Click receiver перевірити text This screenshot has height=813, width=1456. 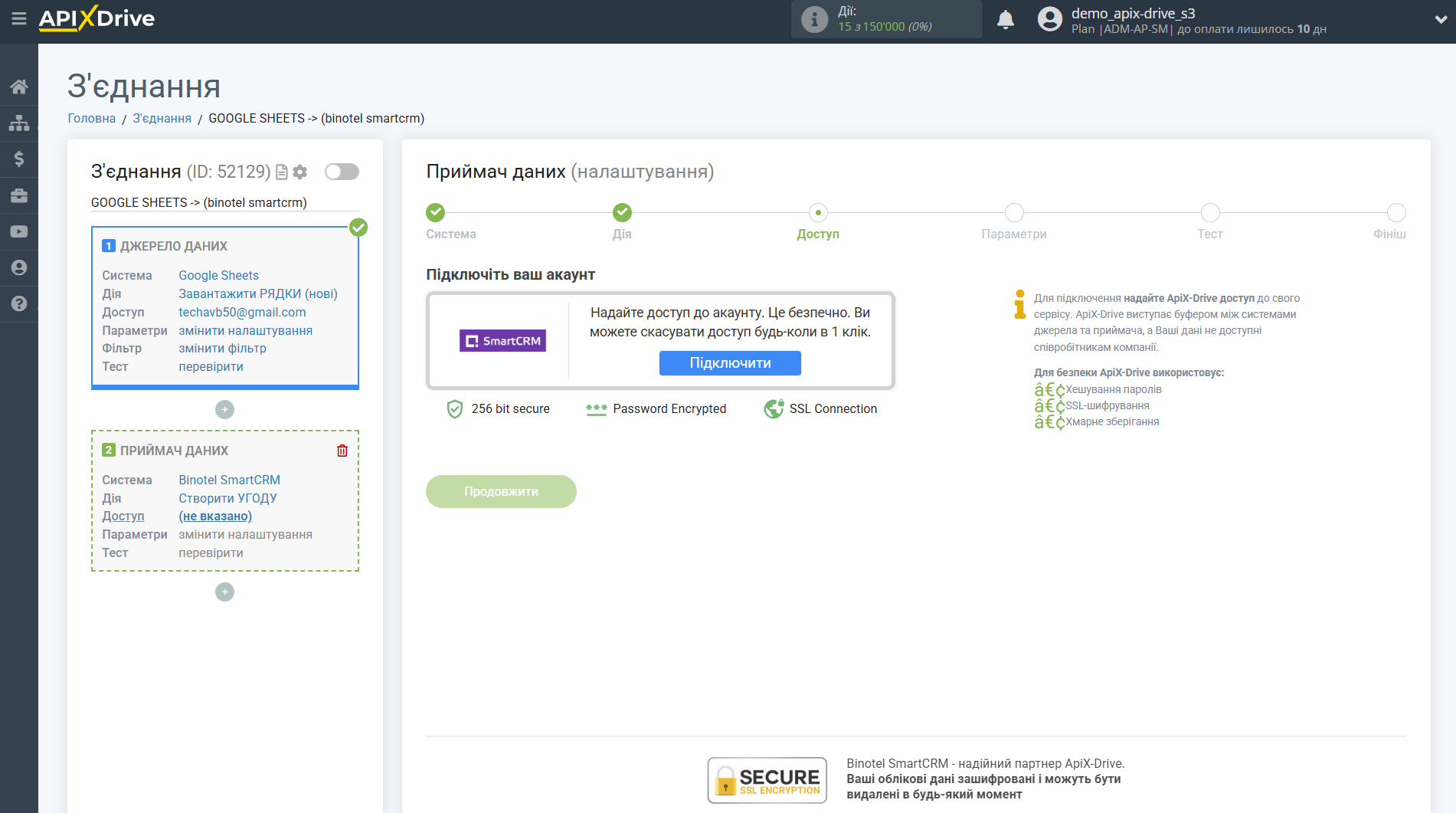click(211, 552)
